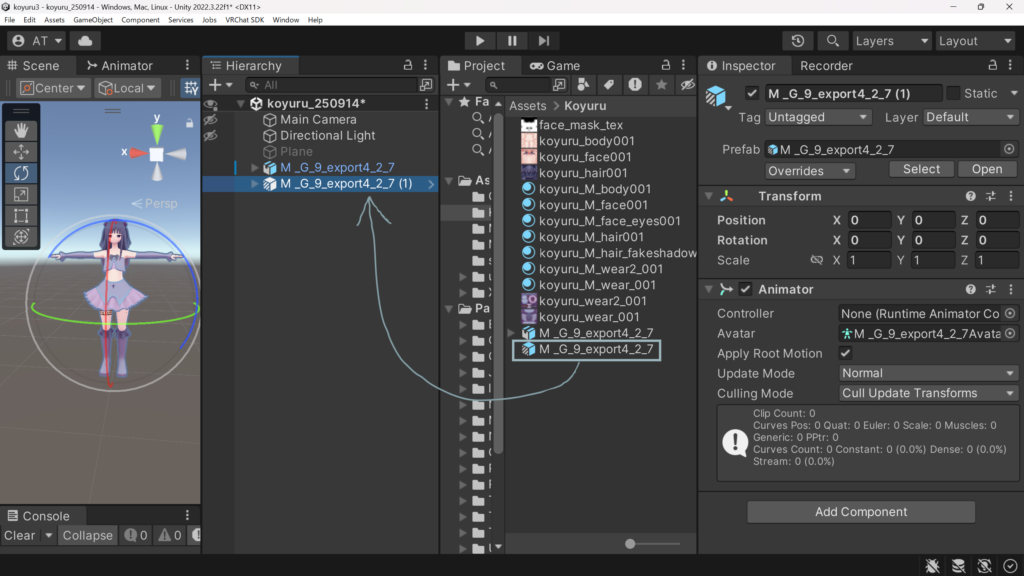The height and width of the screenshot is (576, 1024).
Task: Select the Scale tool in the Scene
Action: click(21, 195)
